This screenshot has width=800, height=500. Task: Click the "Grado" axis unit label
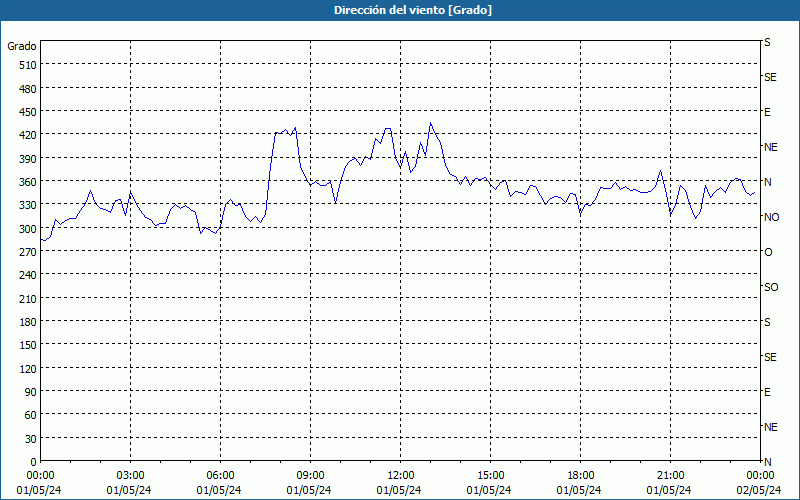pos(22,46)
